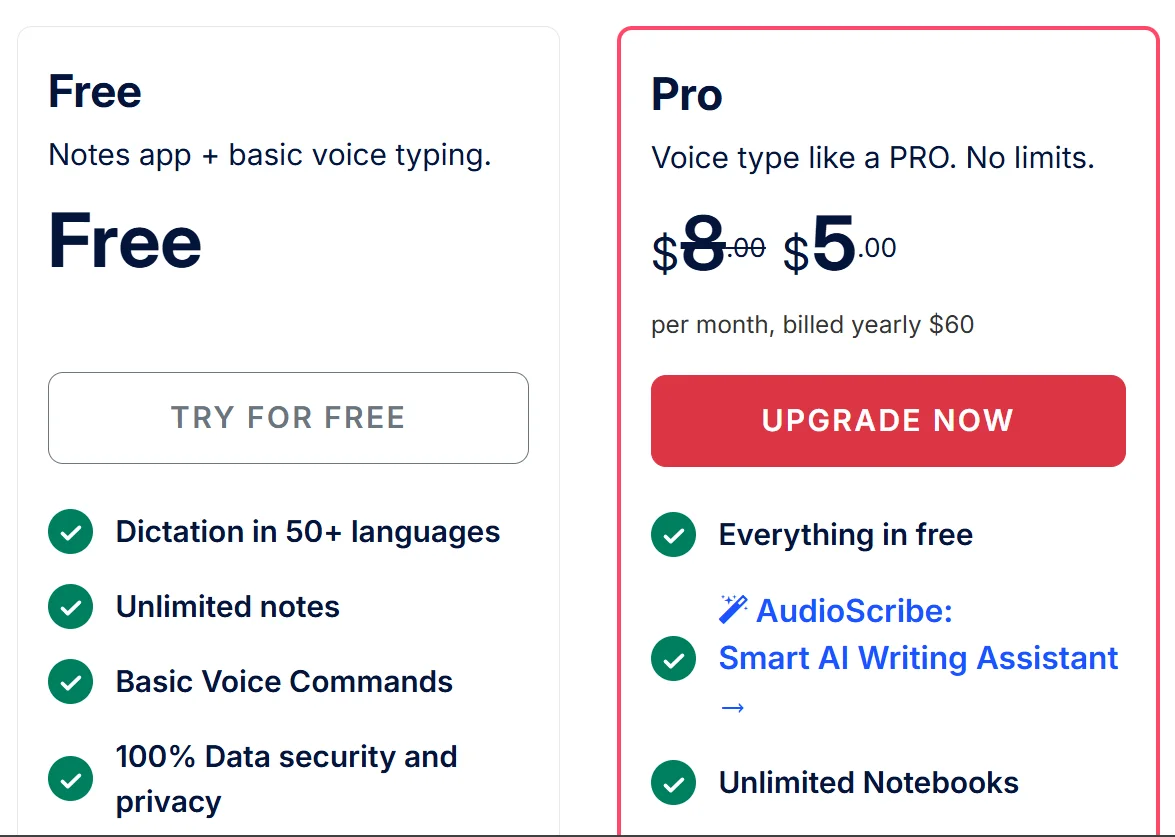Follow the Smart AI Writing Assistant link
Viewport: 1175px width, 837px height.
[918, 658]
